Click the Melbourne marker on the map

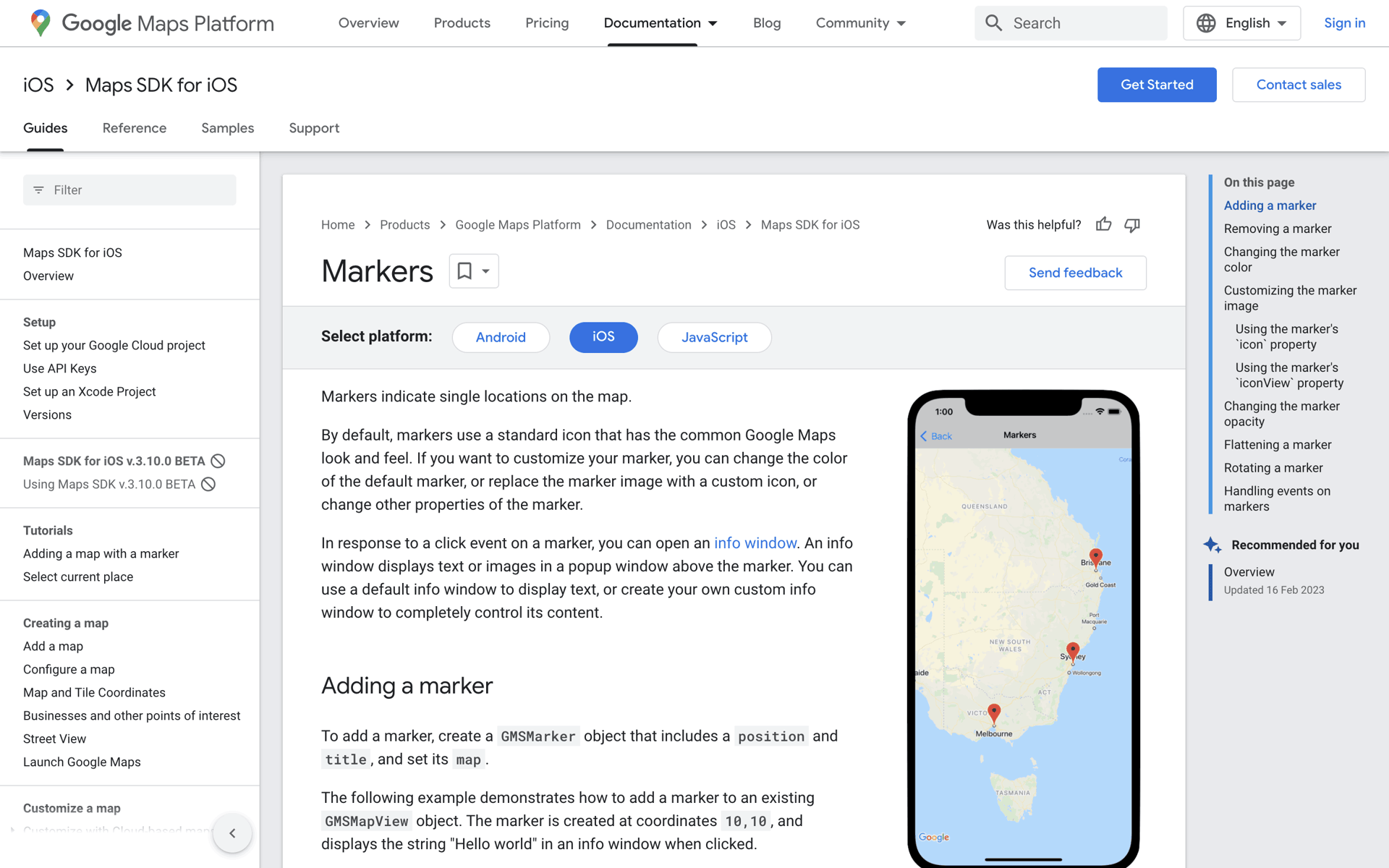coord(994,713)
